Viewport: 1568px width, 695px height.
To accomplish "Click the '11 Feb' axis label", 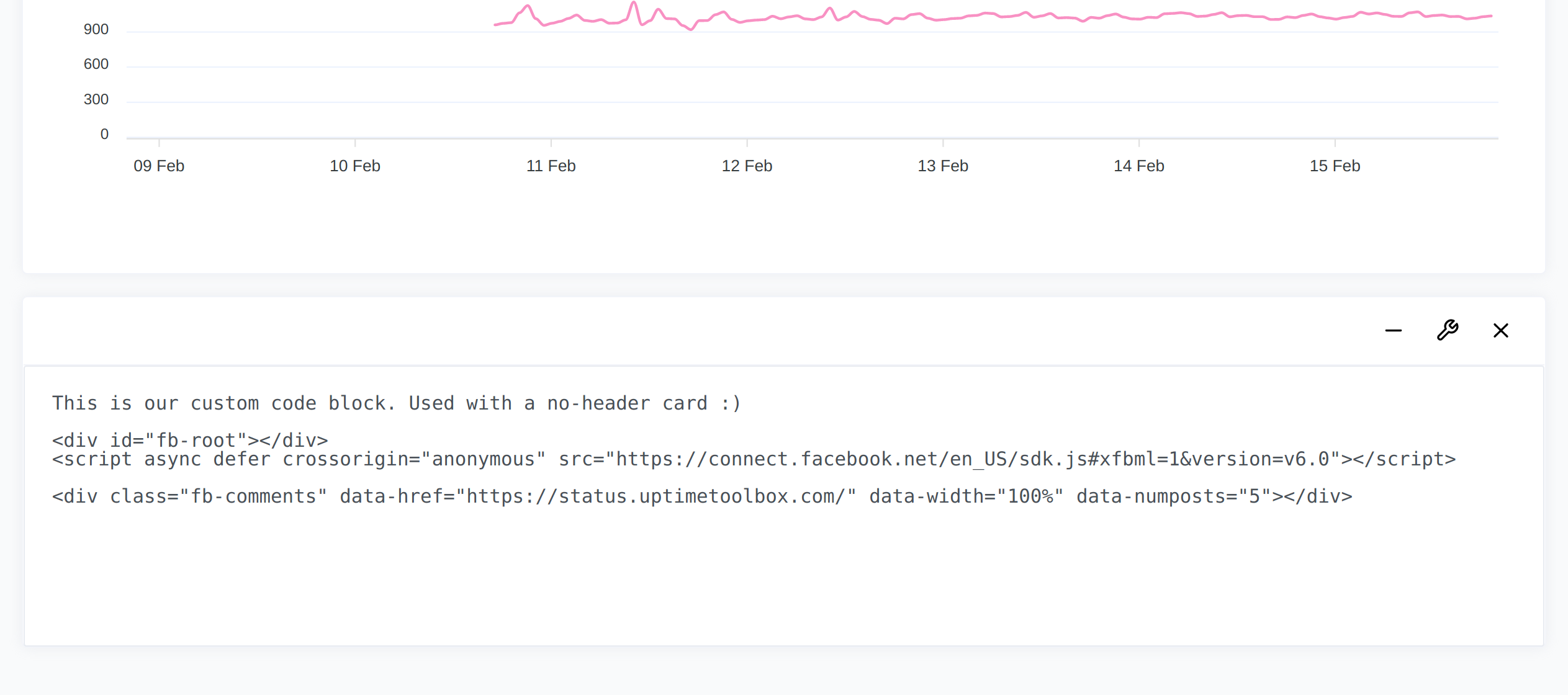I will tap(551, 166).
